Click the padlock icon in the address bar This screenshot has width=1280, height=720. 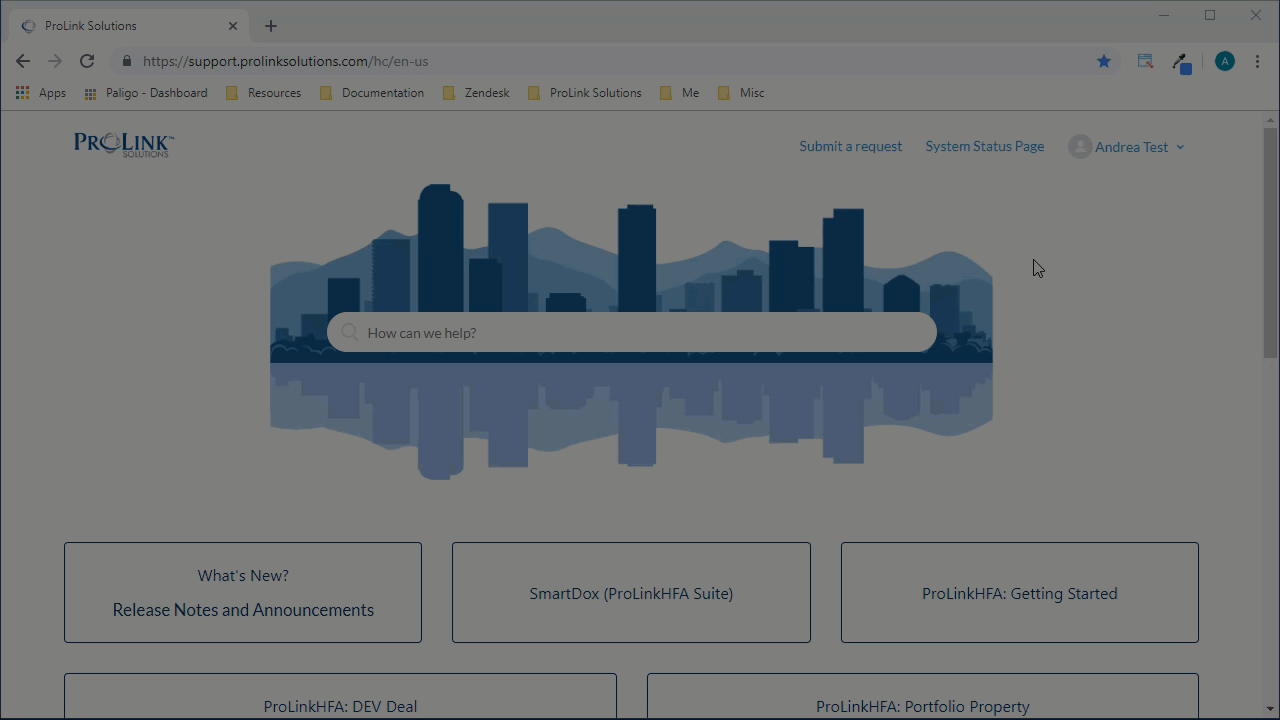point(126,61)
